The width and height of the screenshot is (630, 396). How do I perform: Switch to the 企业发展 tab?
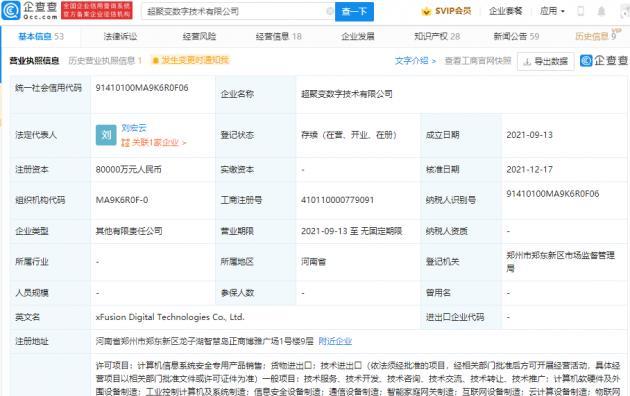pos(358,37)
